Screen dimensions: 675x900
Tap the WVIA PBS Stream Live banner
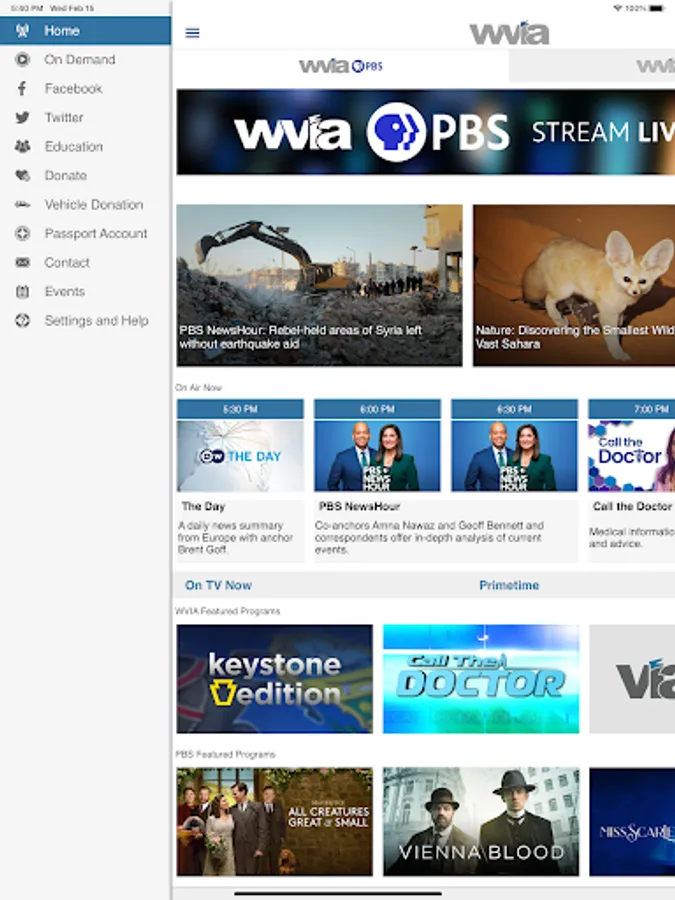tap(425, 132)
